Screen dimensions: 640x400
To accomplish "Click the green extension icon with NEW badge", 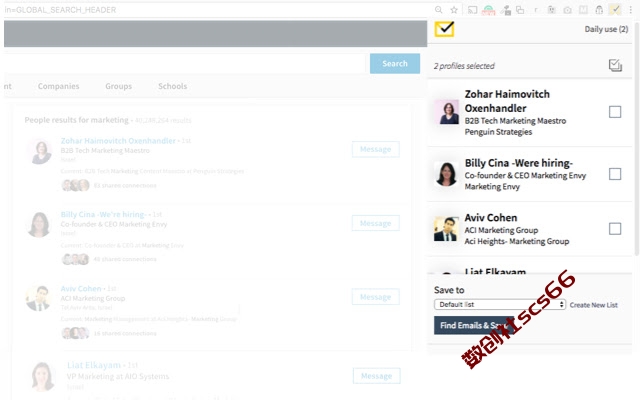I will [x=489, y=10].
